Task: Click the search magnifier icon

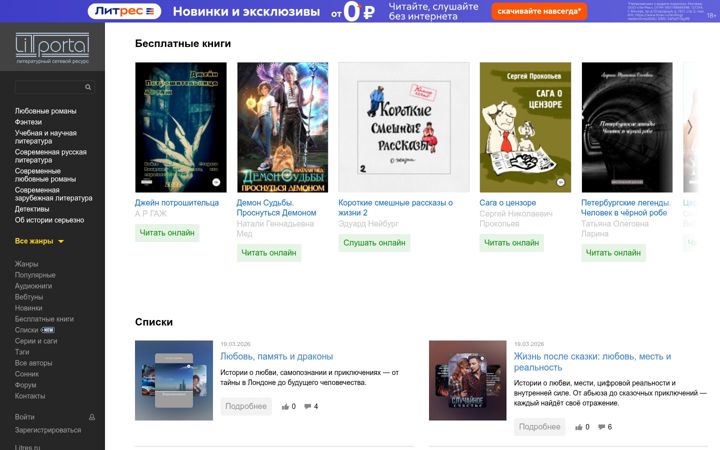Action: coord(88,87)
